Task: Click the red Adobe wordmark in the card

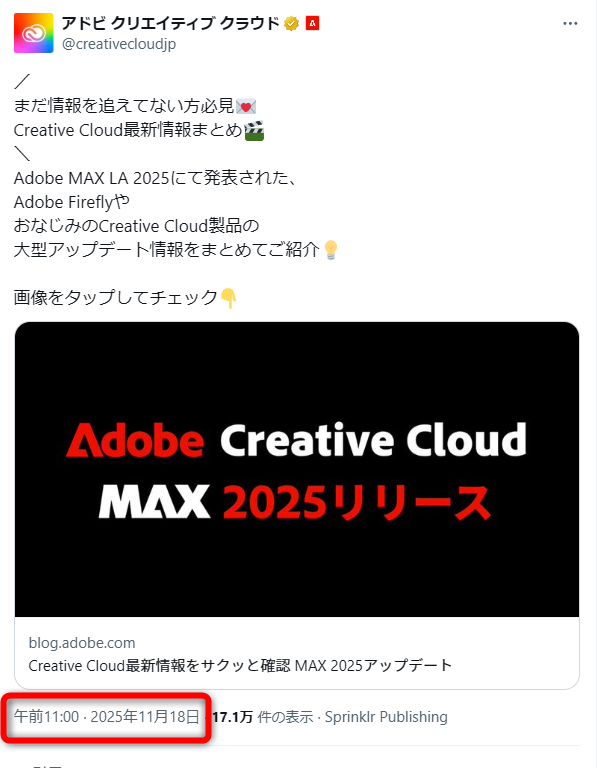Action: tap(135, 440)
